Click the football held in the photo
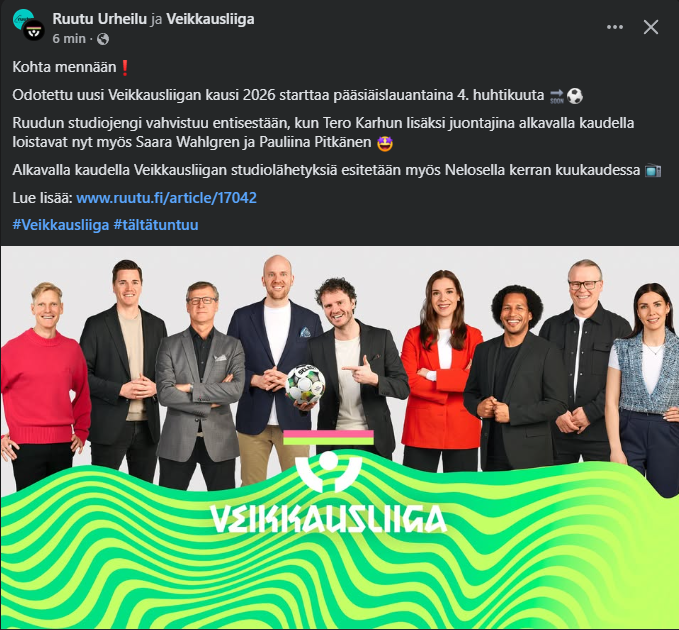This screenshot has height=630, width=679. pyautogui.click(x=305, y=384)
